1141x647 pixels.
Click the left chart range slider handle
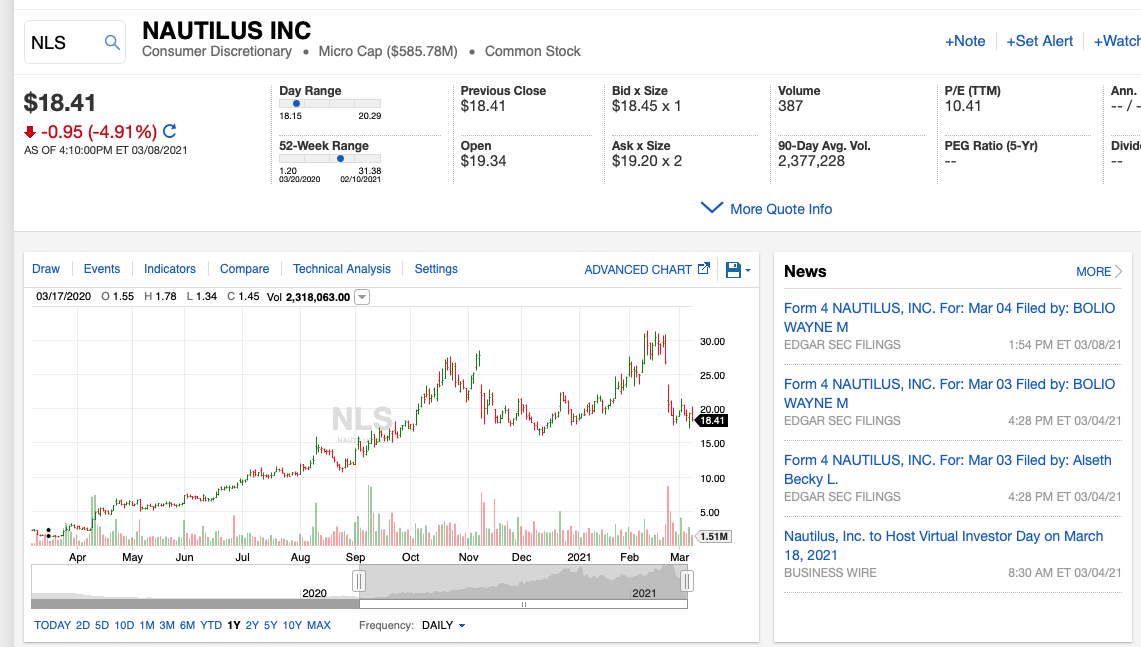click(x=359, y=581)
